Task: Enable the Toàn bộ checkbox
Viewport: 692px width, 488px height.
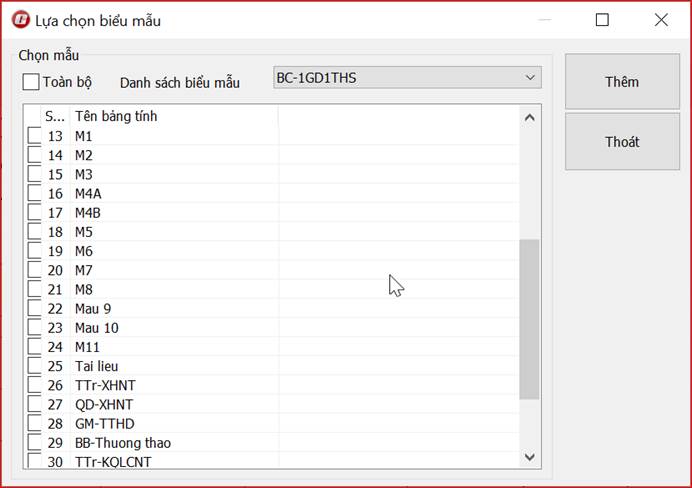Action: 31,82
